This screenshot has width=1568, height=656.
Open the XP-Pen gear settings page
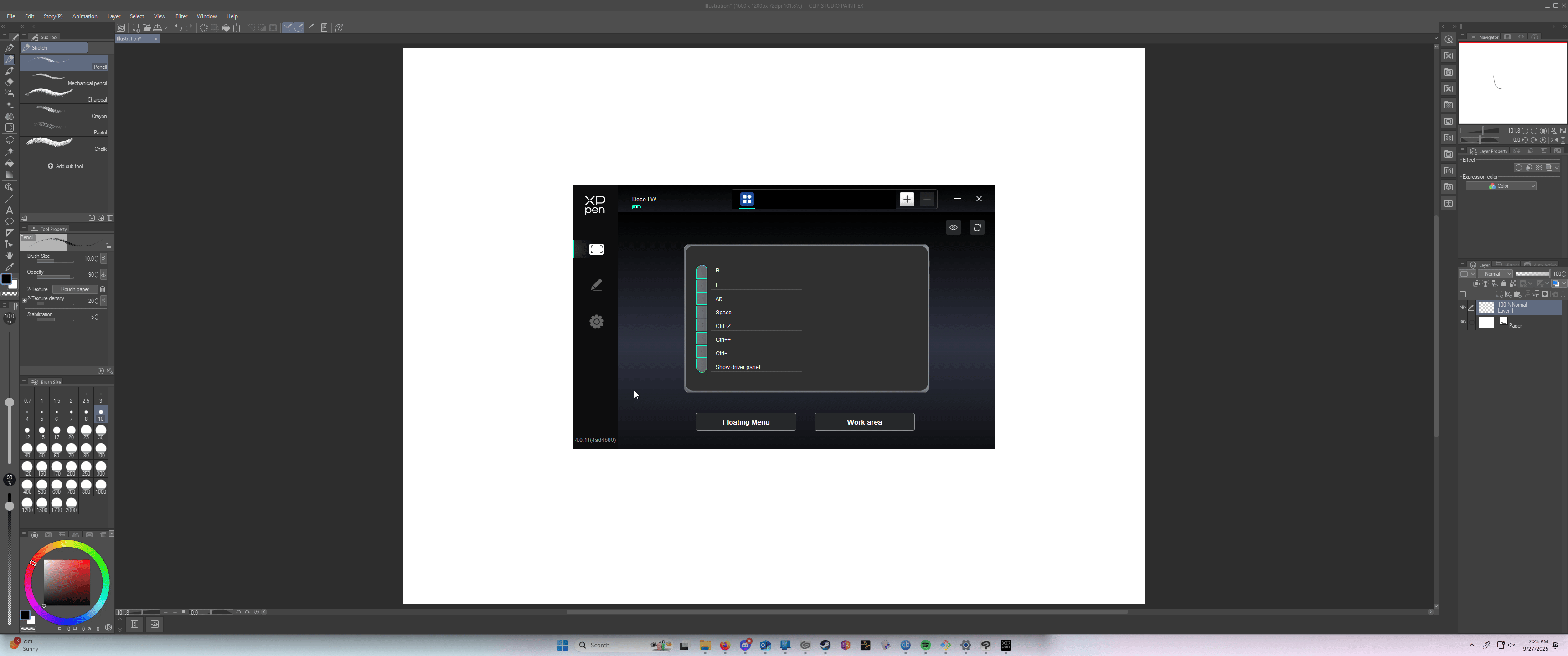point(596,321)
